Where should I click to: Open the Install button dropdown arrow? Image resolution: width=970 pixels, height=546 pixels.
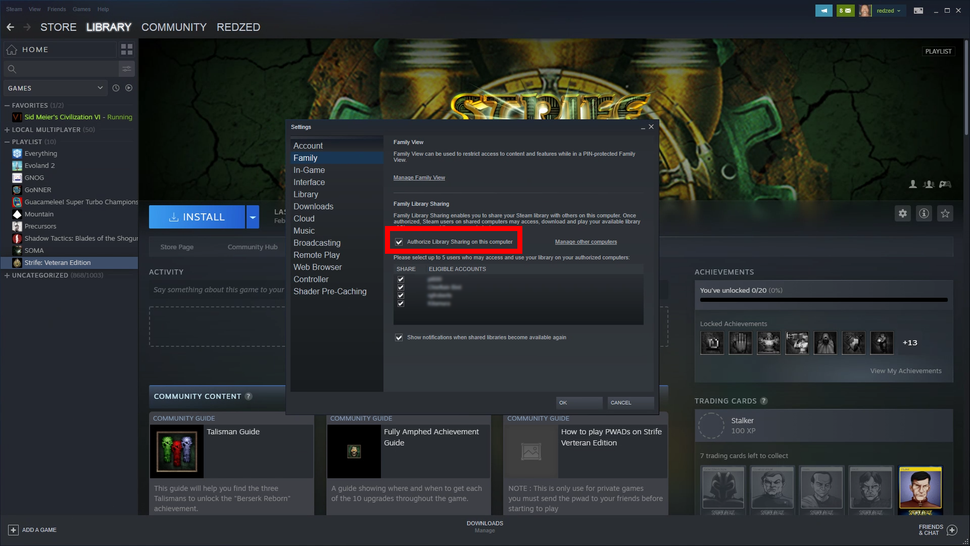252,217
